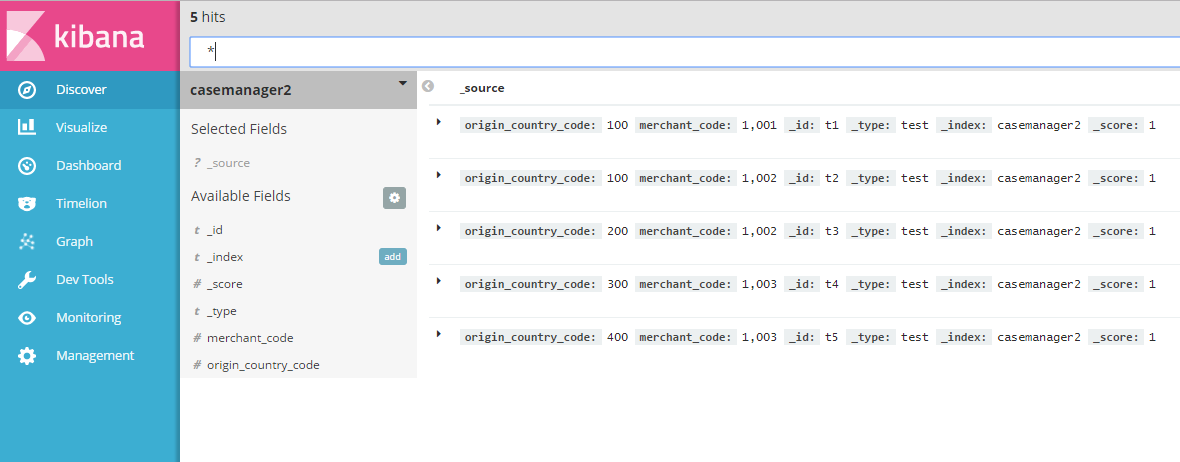This screenshot has width=1180, height=462.
Task: Click merchant_code value 1,002 in row t2
Action: click(759, 178)
